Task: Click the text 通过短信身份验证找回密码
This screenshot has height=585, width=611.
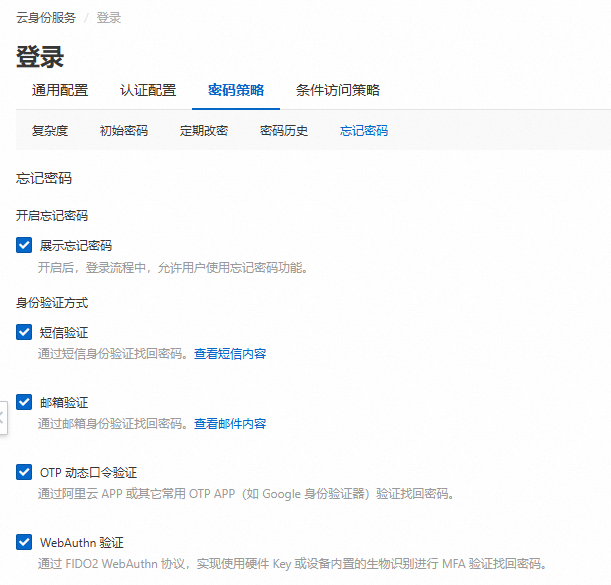Action: tap(113, 354)
